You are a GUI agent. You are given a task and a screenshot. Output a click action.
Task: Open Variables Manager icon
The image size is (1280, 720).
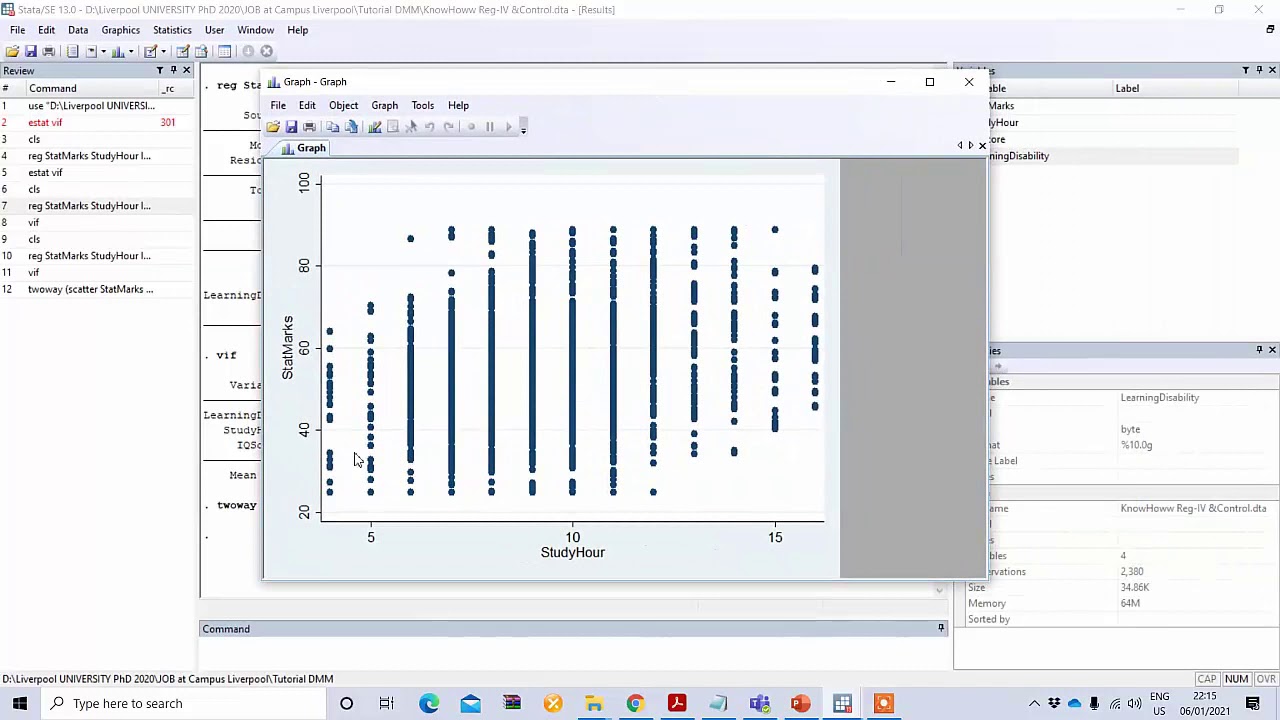pyautogui.click(x=224, y=51)
